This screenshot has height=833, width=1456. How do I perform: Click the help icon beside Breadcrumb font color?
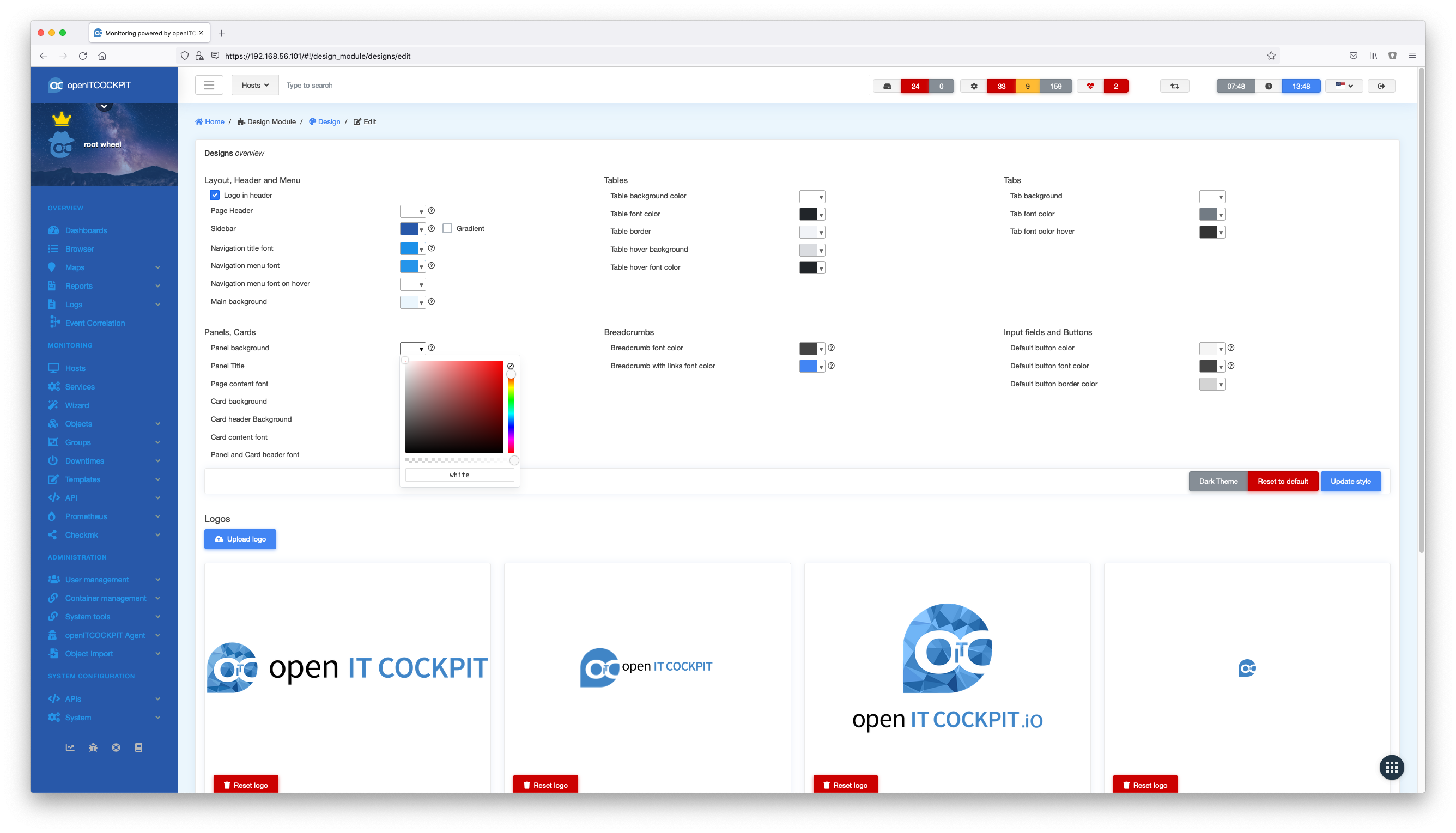pyautogui.click(x=830, y=348)
